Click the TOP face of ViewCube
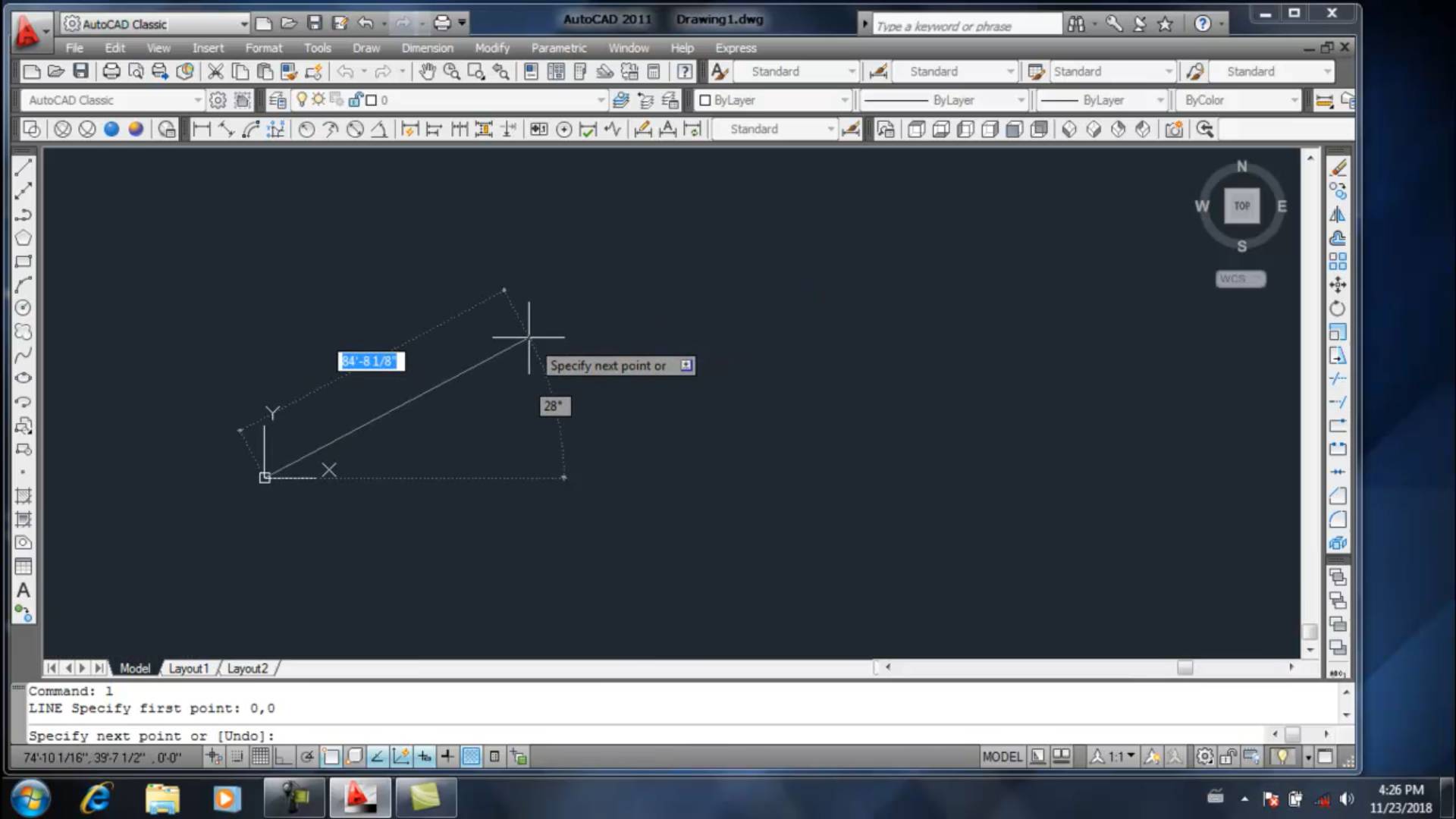Screen dimensions: 1456x819 (1241, 206)
